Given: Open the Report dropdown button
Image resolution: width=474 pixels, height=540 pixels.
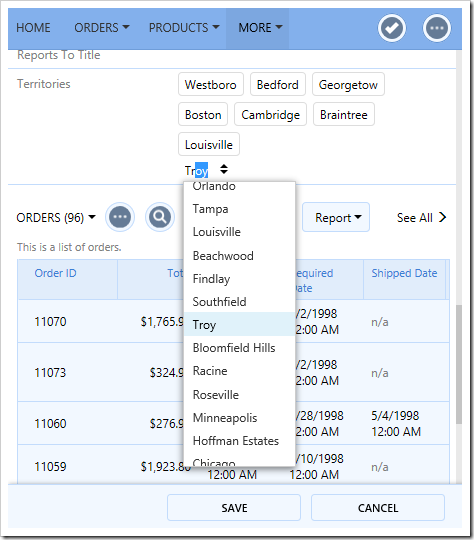Looking at the screenshot, I should pos(336,217).
